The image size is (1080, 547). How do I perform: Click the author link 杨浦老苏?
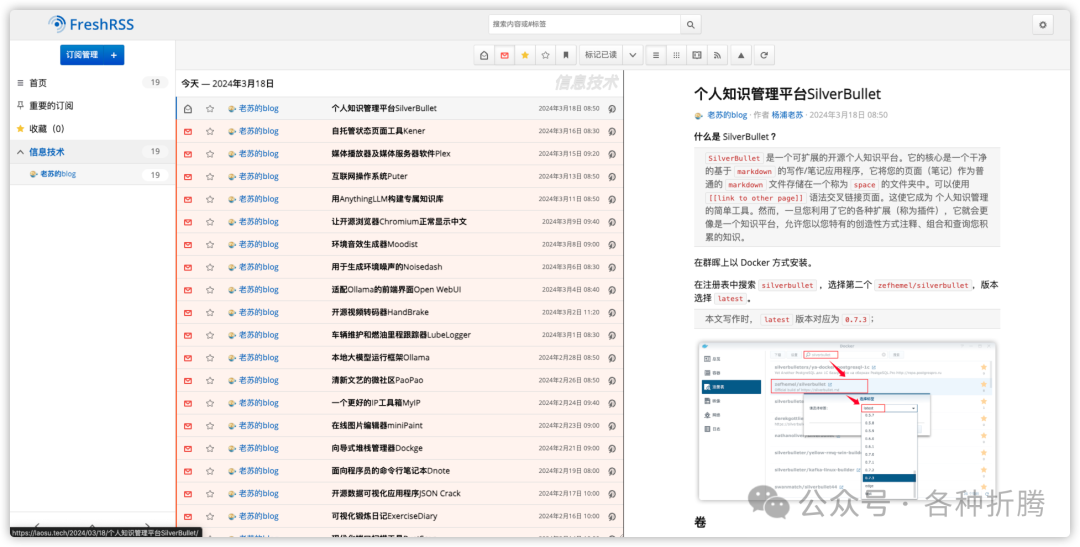[x=787, y=115]
